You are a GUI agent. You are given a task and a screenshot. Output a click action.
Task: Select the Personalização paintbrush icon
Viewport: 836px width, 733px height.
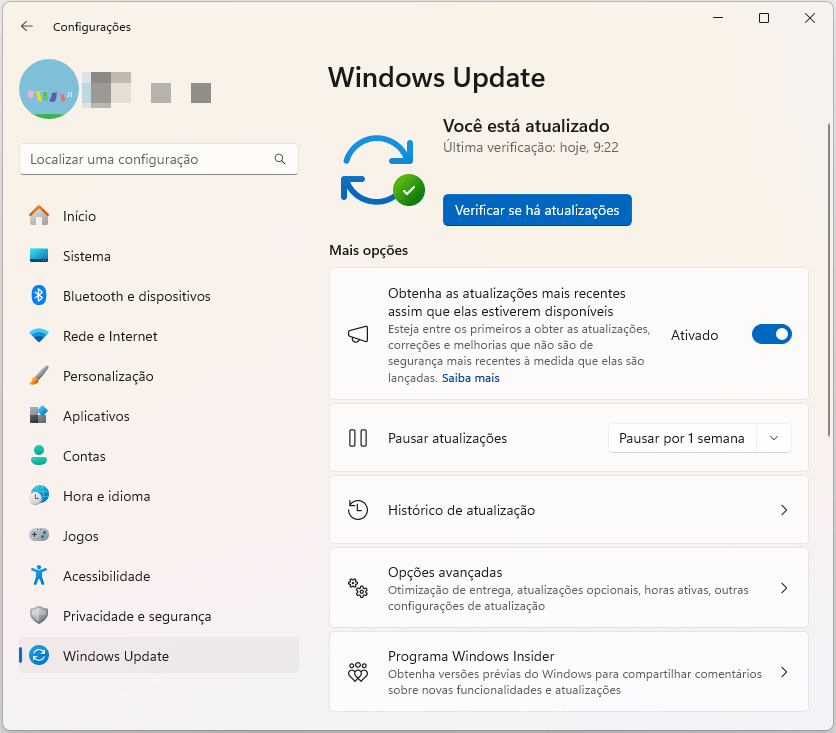coord(40,376)
